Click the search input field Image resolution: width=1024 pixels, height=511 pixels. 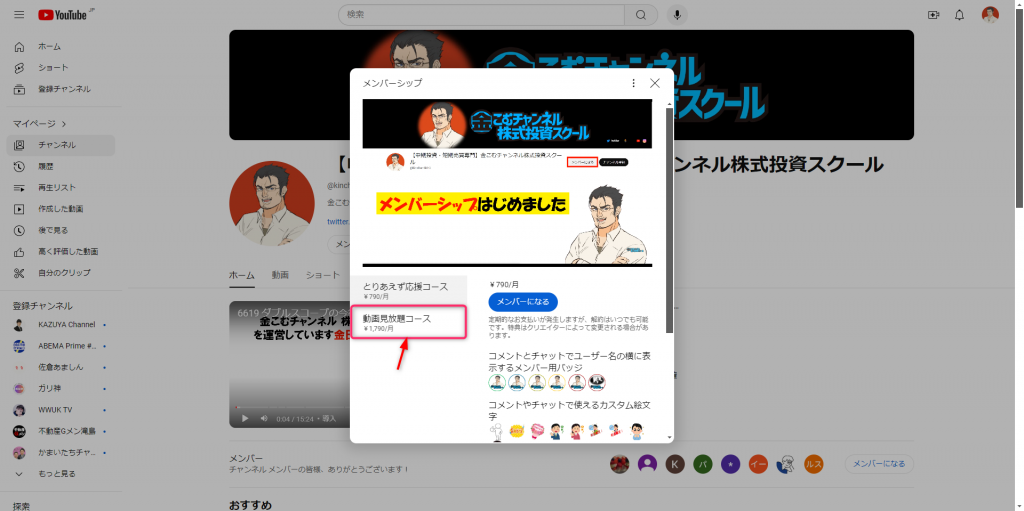click(x=481, y=15)
